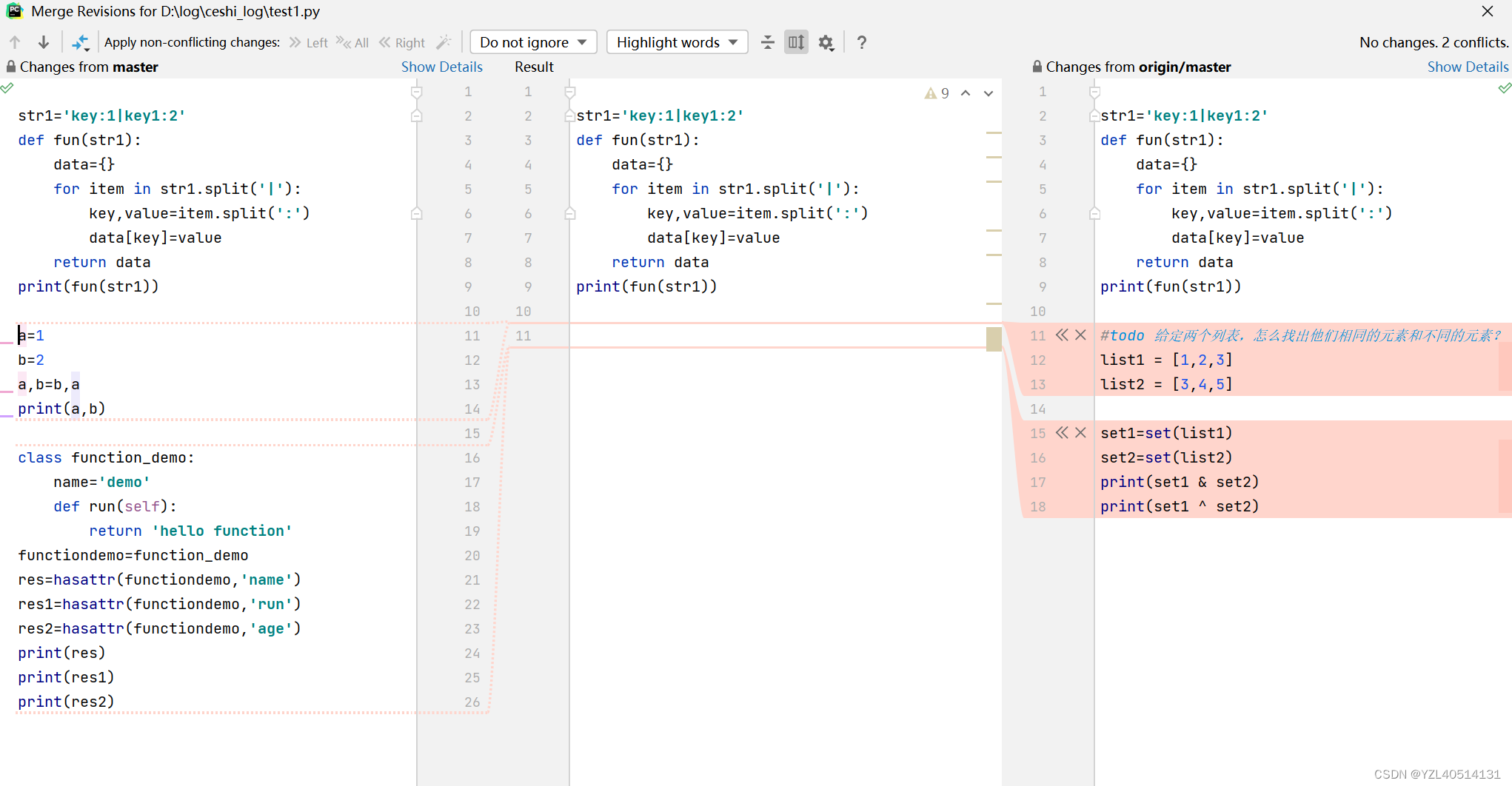Click the resolve simple conflicts wand
1512x786 pixels.
tap(444, 42)
